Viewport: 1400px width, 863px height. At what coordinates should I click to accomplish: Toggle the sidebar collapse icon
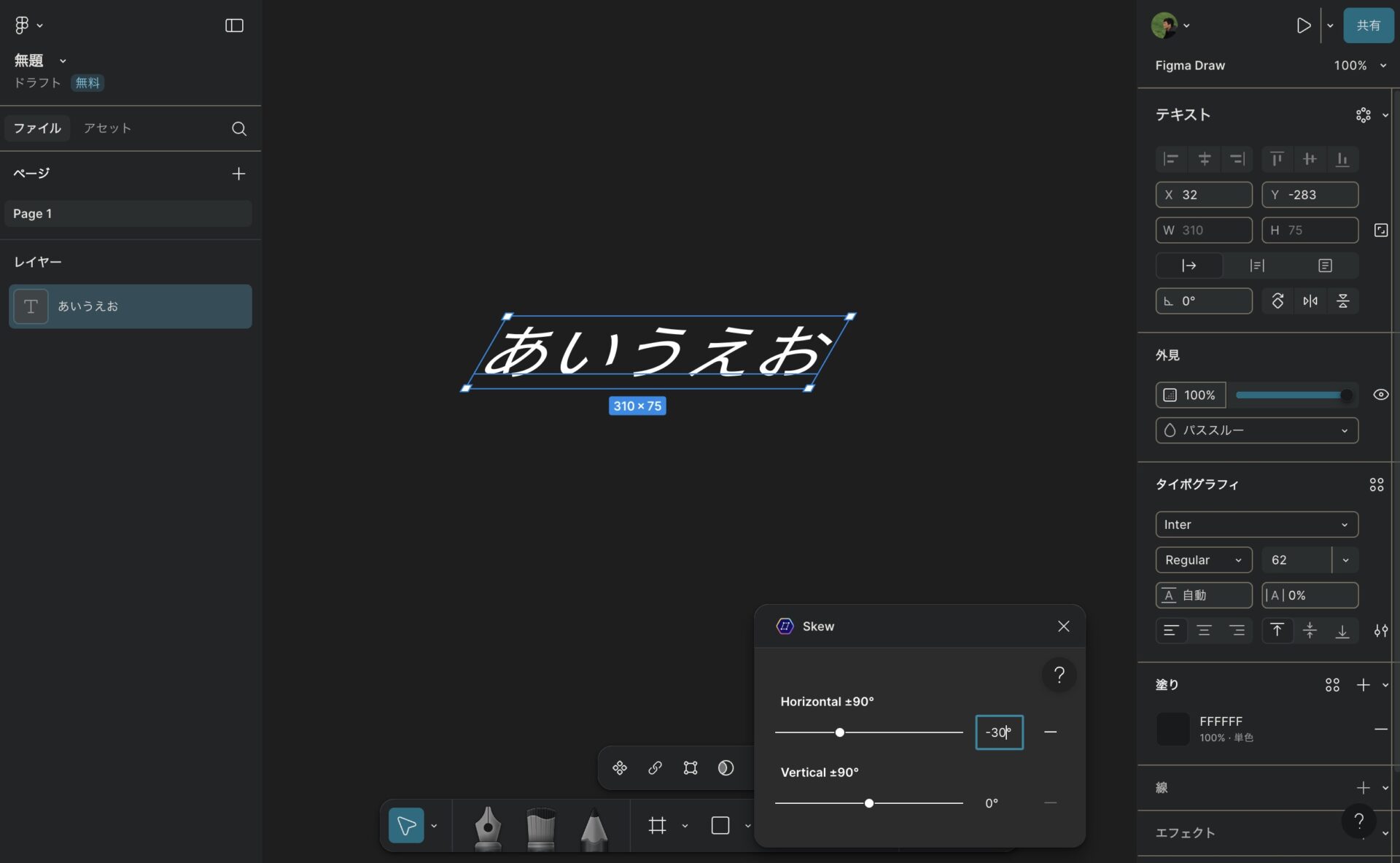[234, 26]
